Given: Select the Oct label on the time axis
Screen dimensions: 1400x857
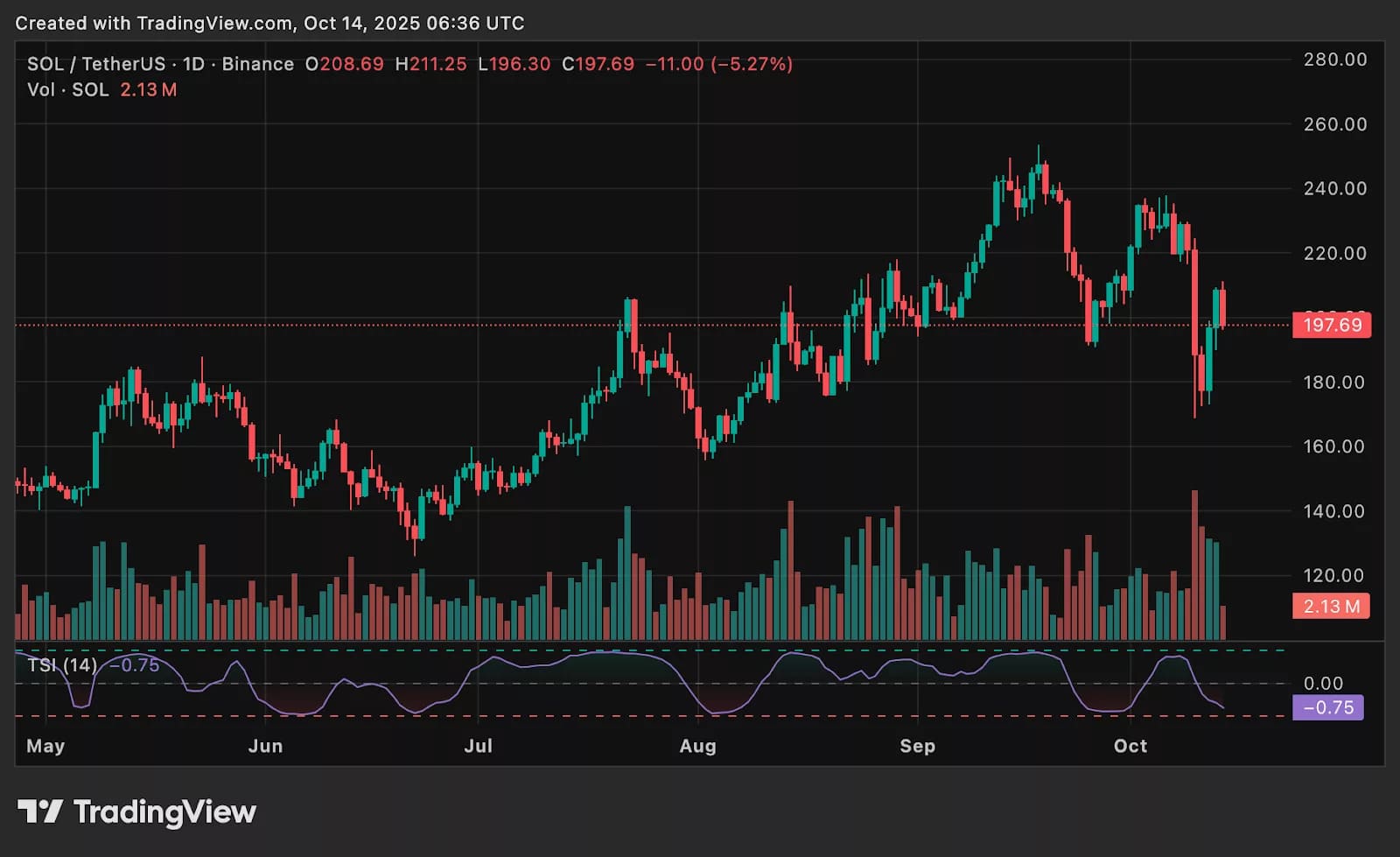Looking at the screenshot, I should click(x=1130, y=747).
